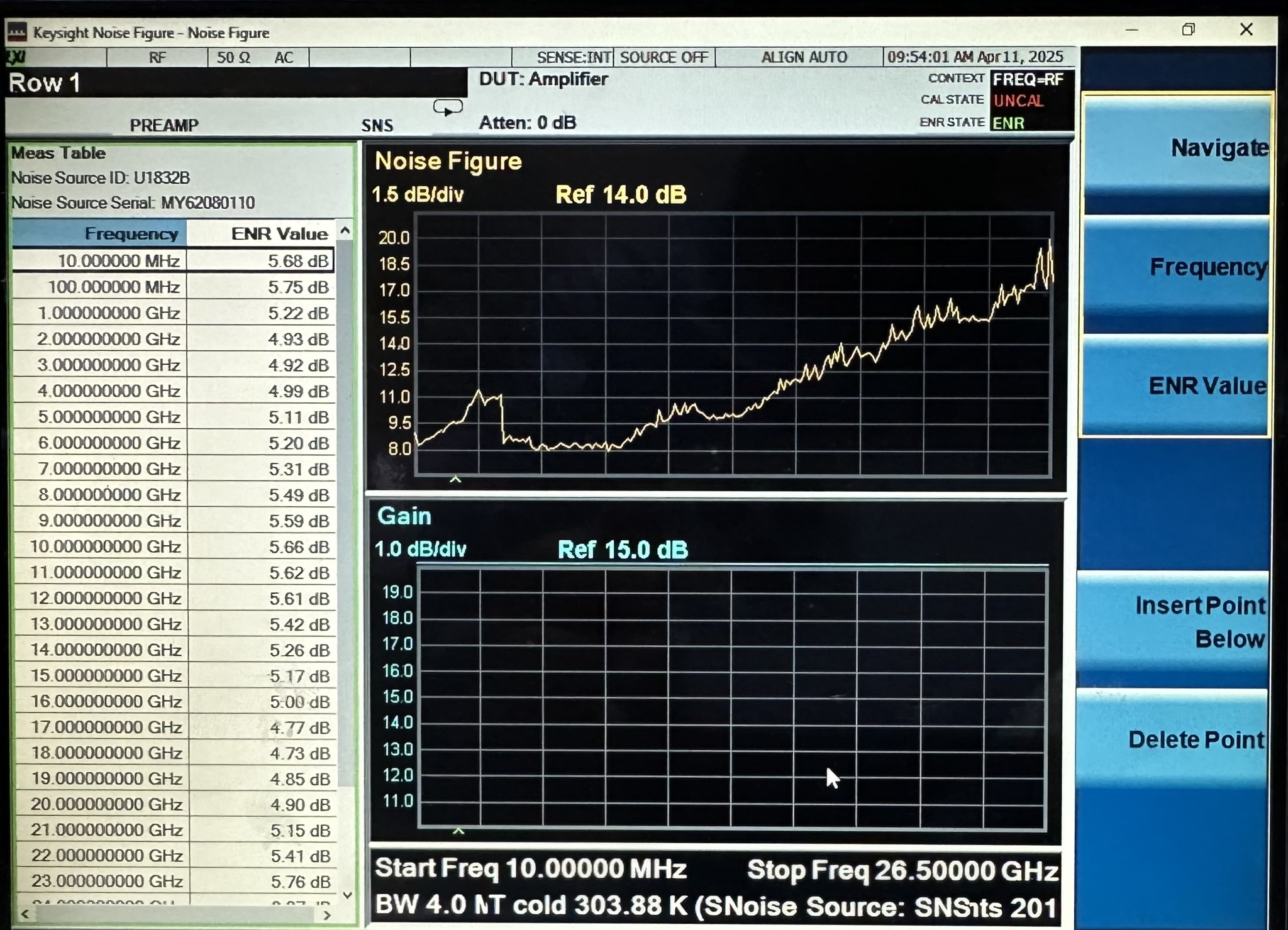This screenshot has height=930, width=1288.
Task: Click Stop Freq 26.50000 GHz
Action: 903,870
